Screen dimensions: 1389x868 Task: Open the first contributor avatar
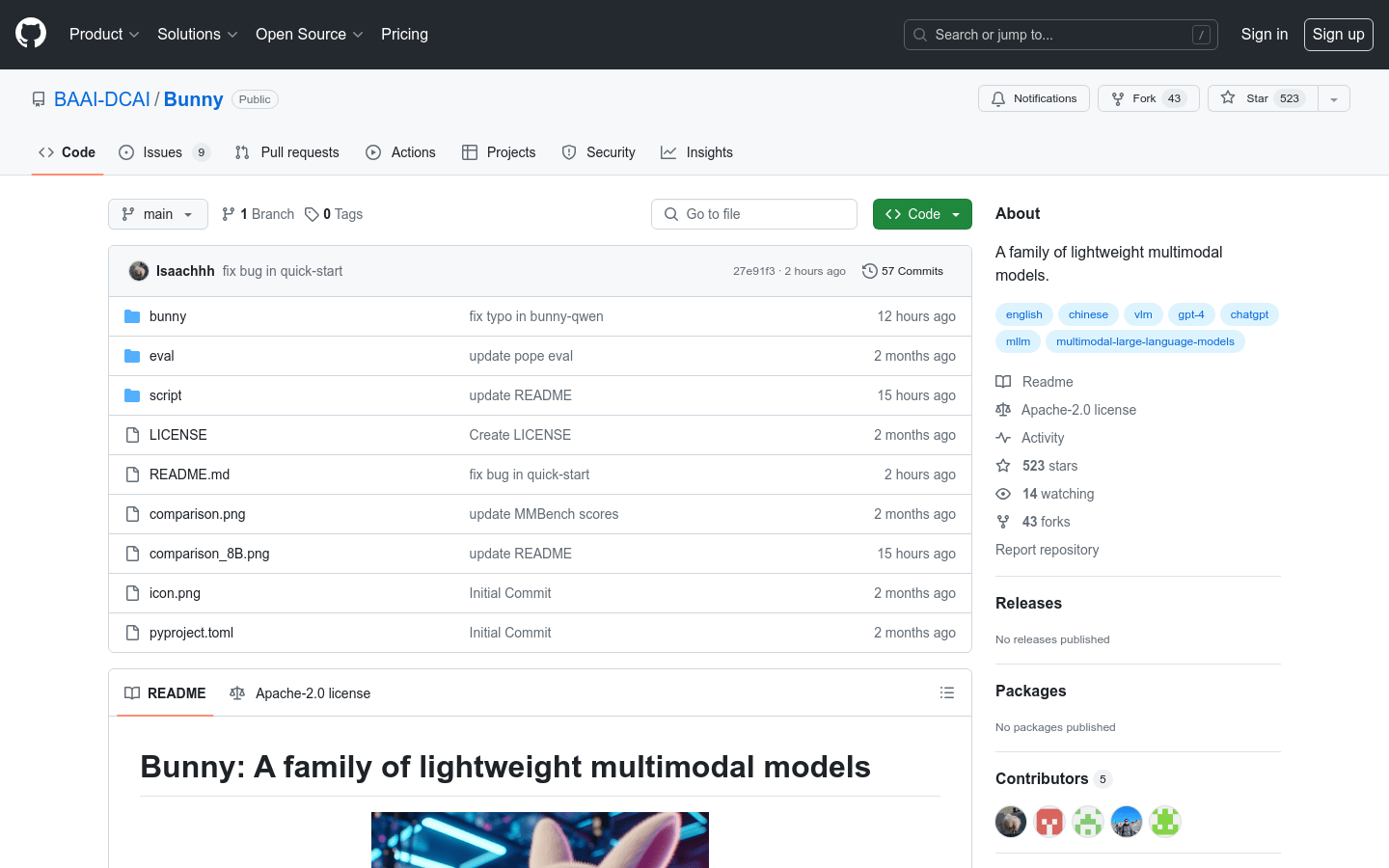point(1011,822)
